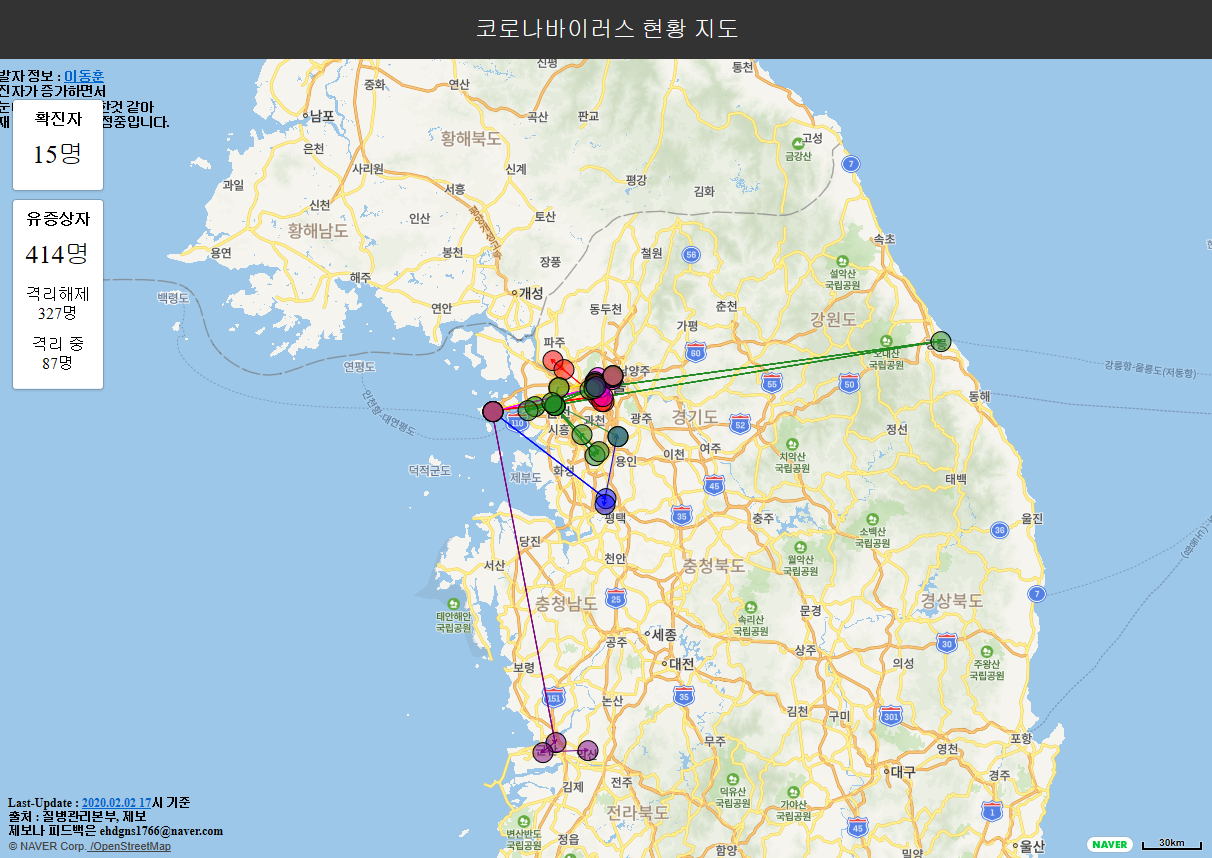Viewport: 1212px width, 858px height.
Task: Click Songnisan national park icon
Action: pos(751,607)
